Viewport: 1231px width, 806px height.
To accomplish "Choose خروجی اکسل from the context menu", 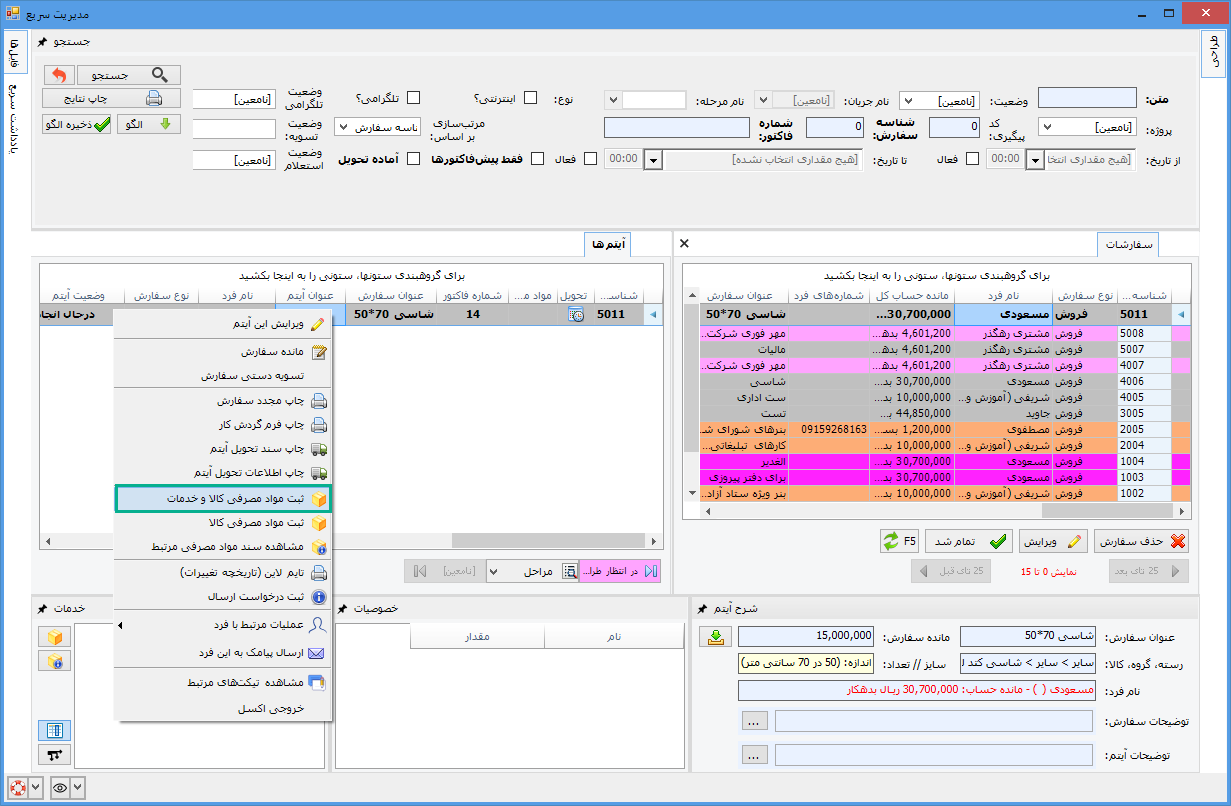I will click(x=223, y=708).
